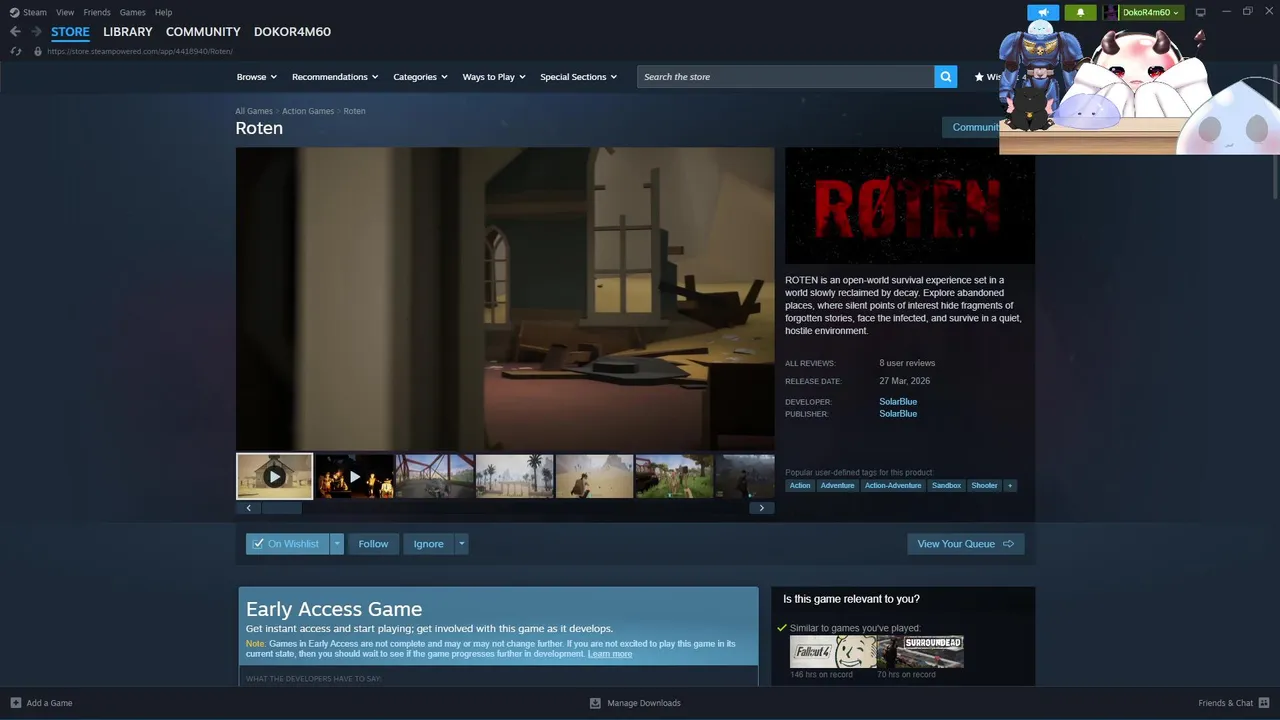Viewport: 1280px width, 720px height.
Task: Expand the Categories menu
Action: coord(420,77)
